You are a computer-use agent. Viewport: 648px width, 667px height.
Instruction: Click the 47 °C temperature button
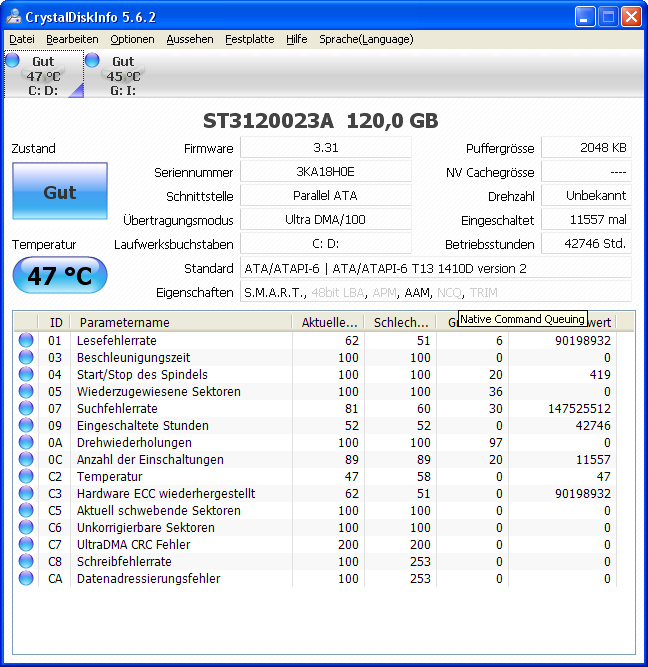point(60,275)
